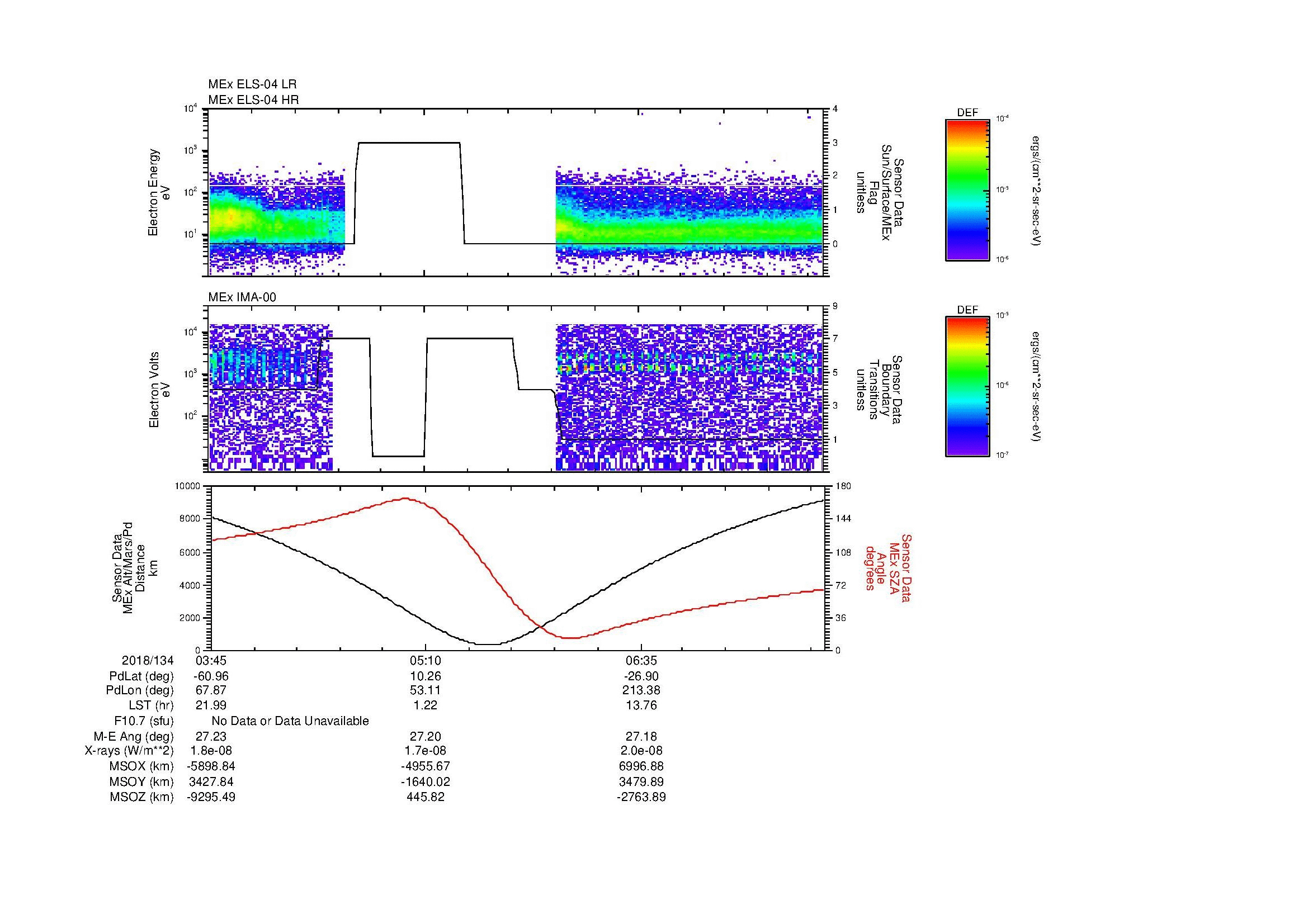Click the top DEF color bar
Viewport: 1308px width, 924px height.
point(967,189)
